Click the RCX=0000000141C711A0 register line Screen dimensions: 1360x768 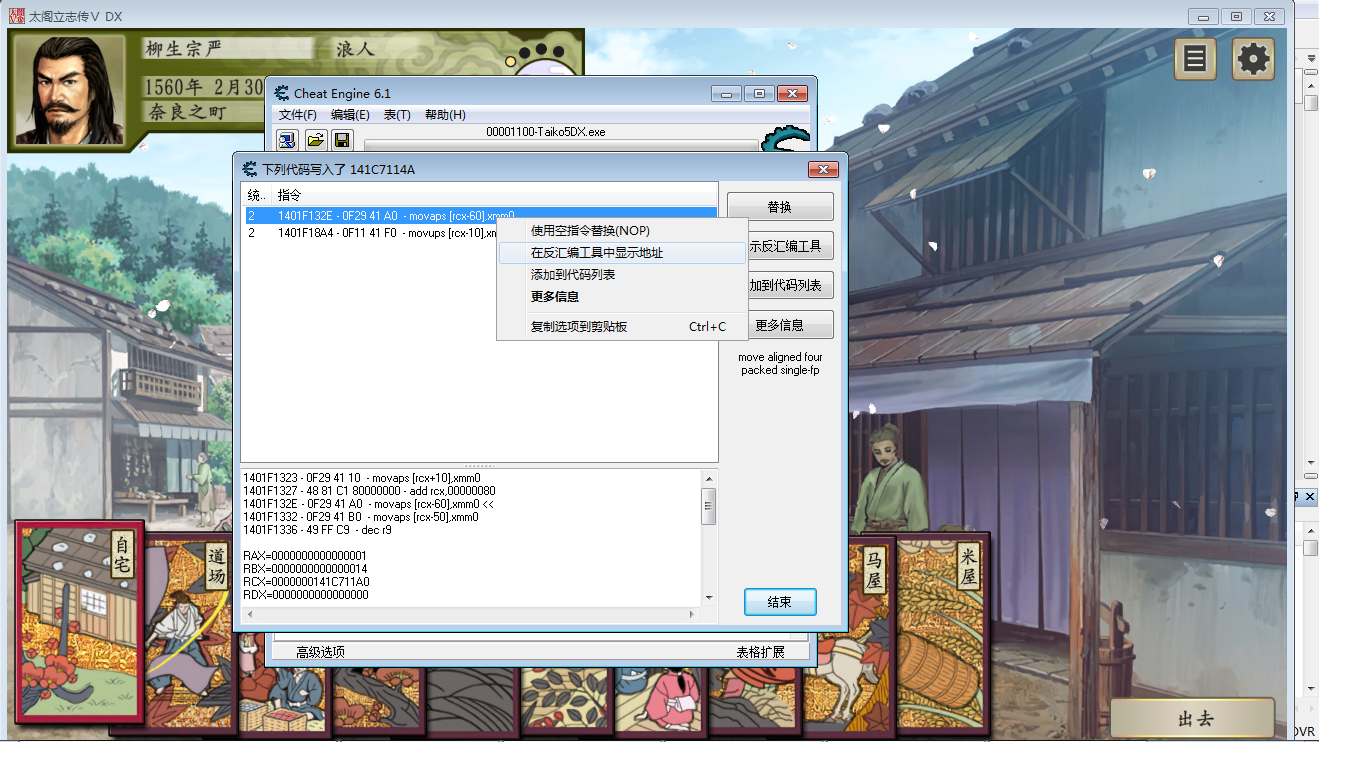306,582
